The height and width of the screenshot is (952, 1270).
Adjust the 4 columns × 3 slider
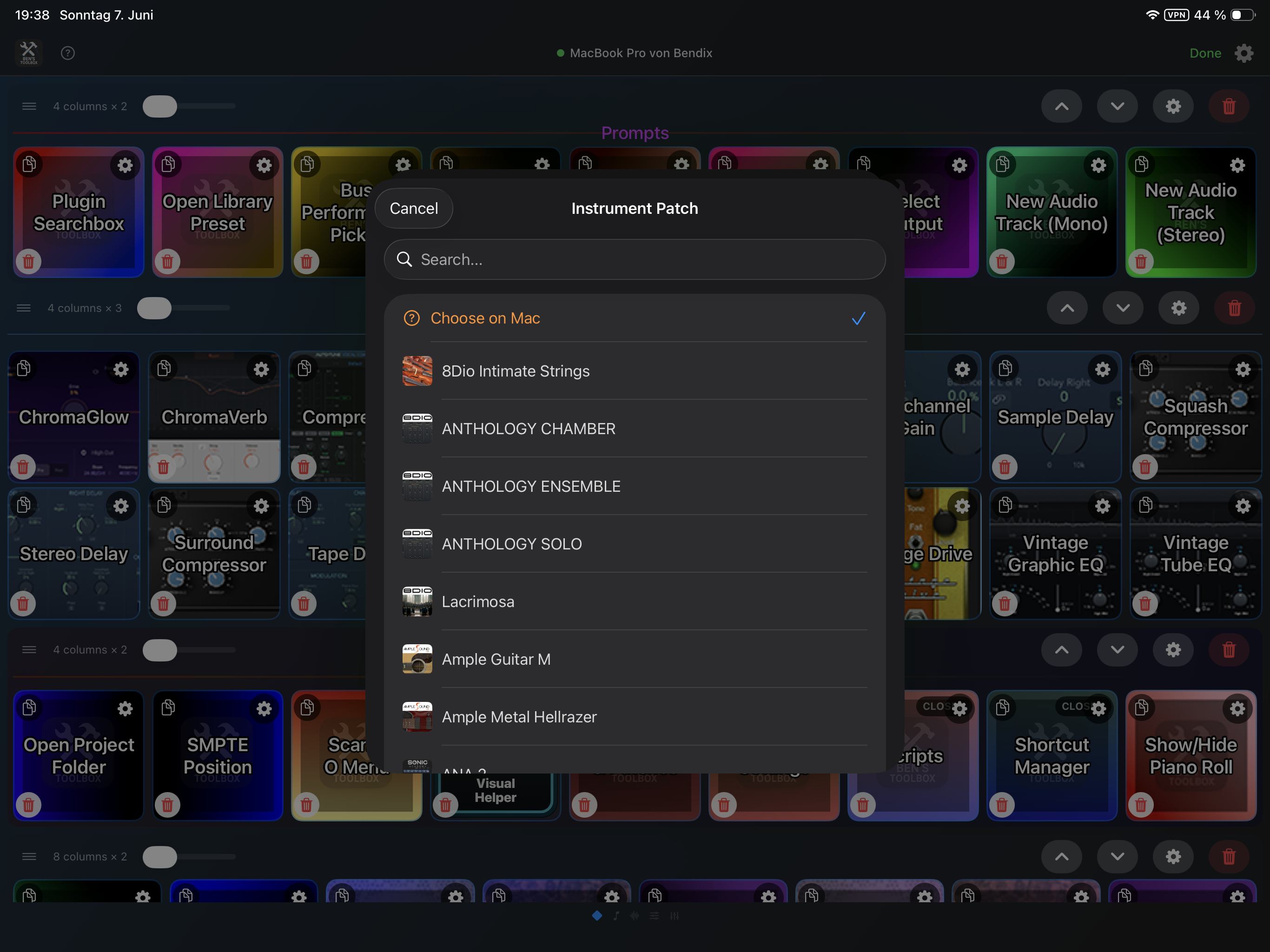coord(154,308)
